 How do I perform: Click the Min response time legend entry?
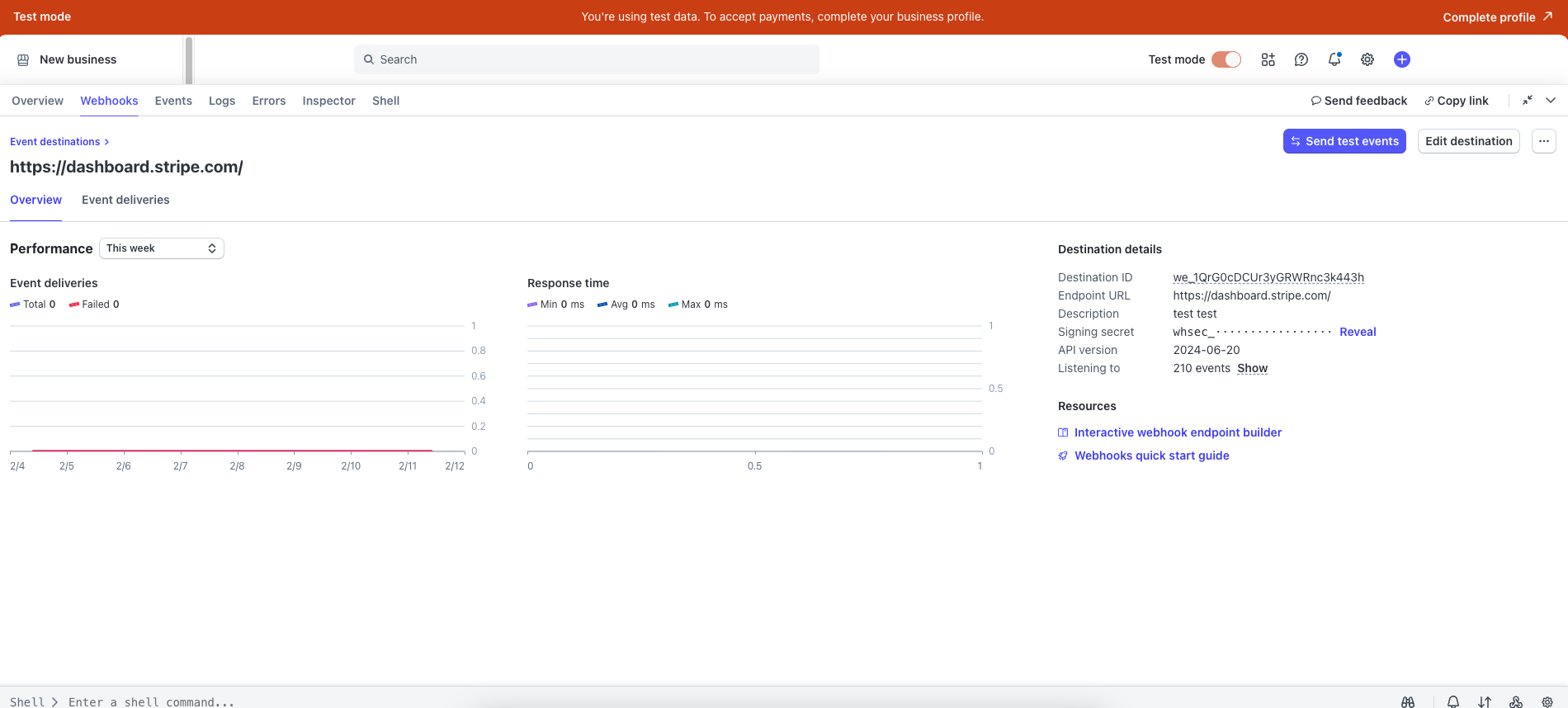click(555, 304)
